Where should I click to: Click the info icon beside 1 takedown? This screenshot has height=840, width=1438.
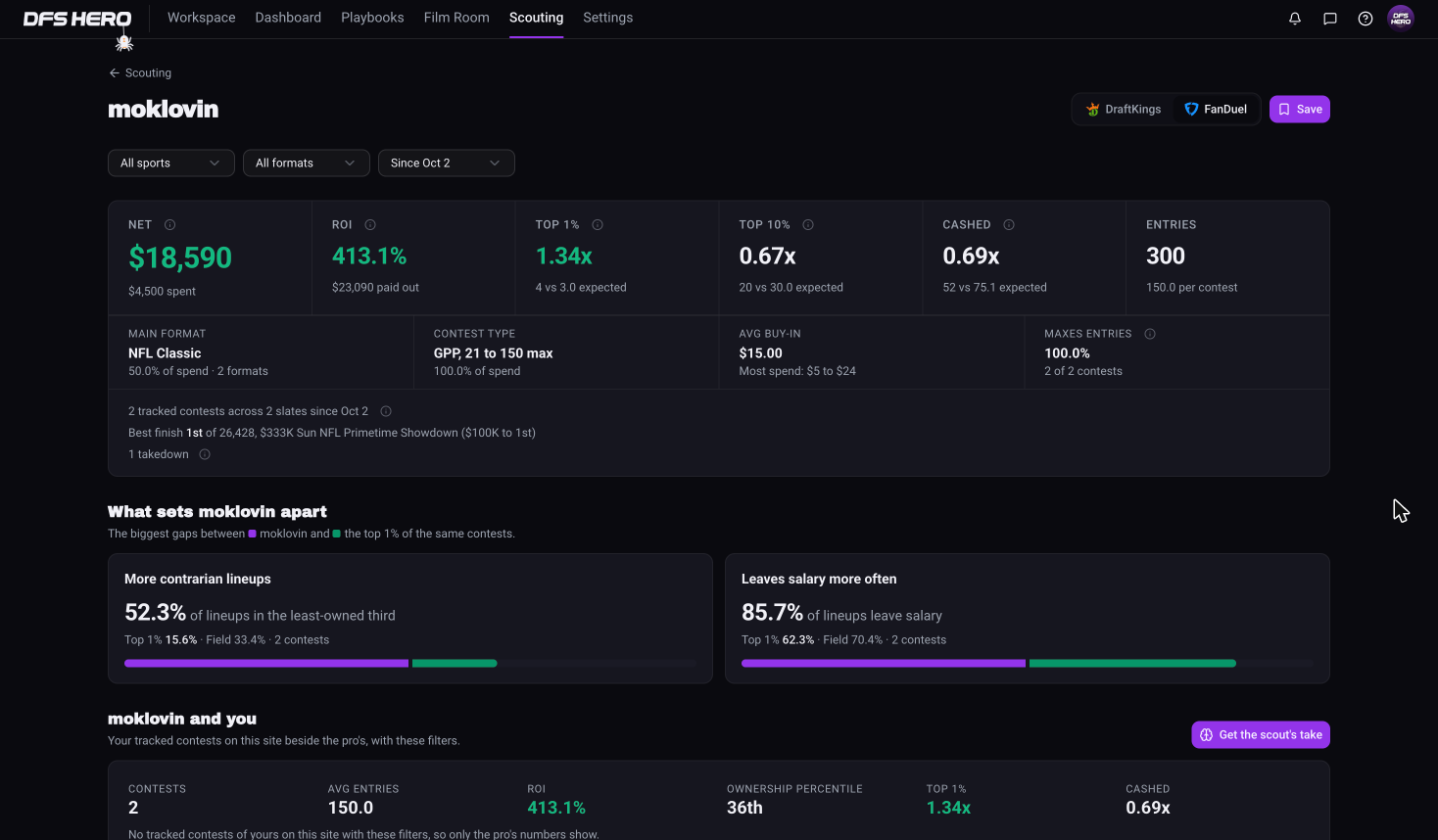205,454
